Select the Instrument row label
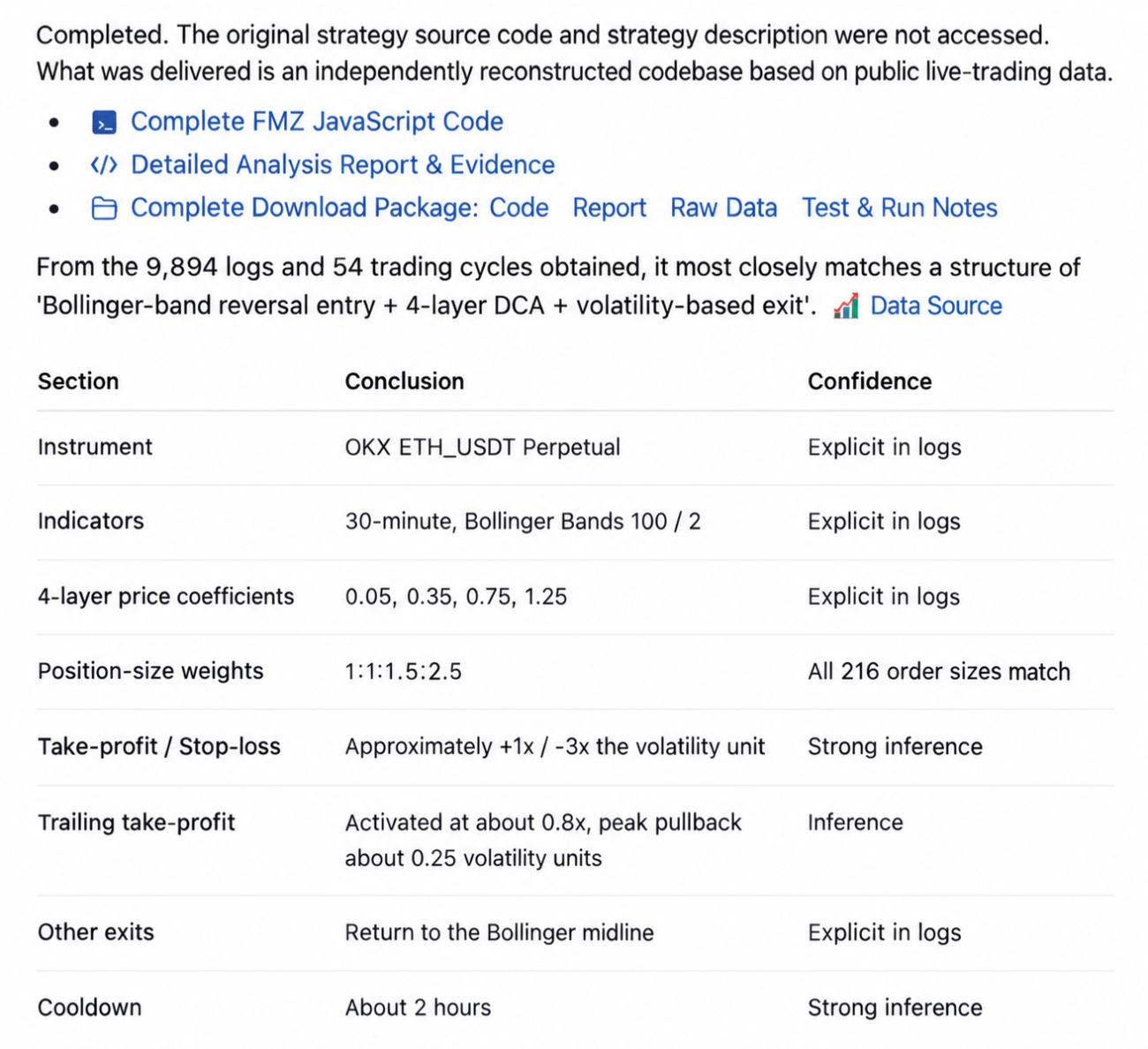Screen dimensions: 1148x1049 (94, 447)
